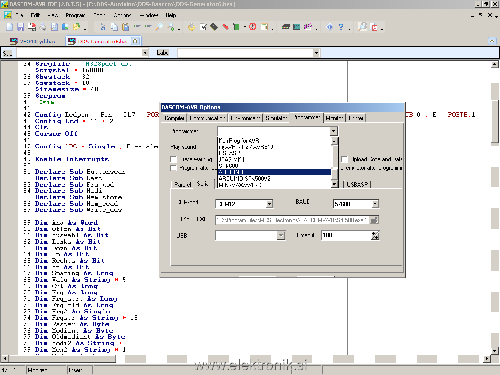Click the blue question mark Help icon
The height and width of the screenshot is (375, 500).
coord(341,27)
